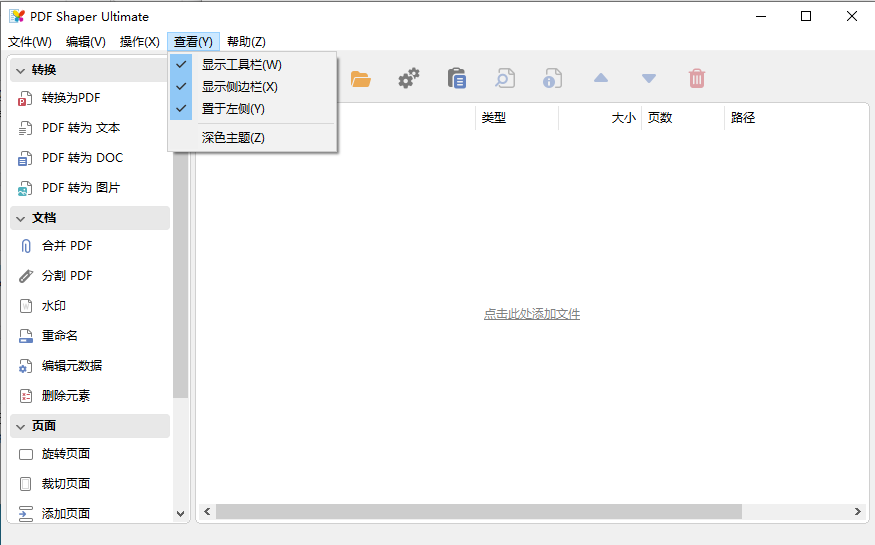The width and height of the screenshot is (875, 545).
Task: Click the paperclip icon beside 合并 PDF
Action: point(26,246)
